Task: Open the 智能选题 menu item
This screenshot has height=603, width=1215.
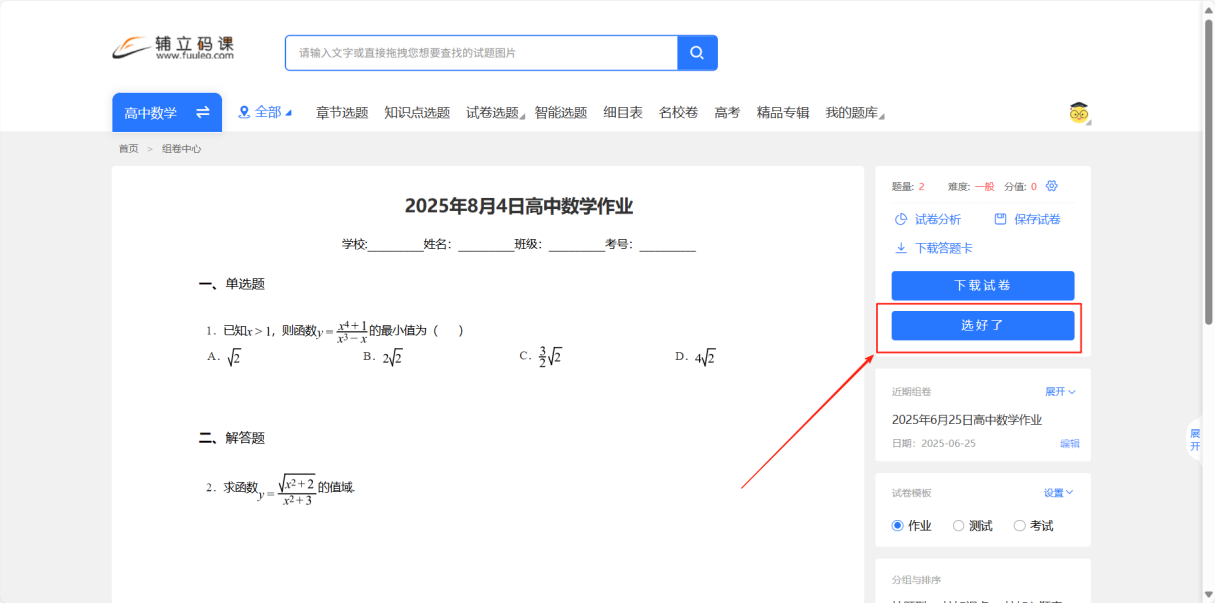Action: pos(561,113)
